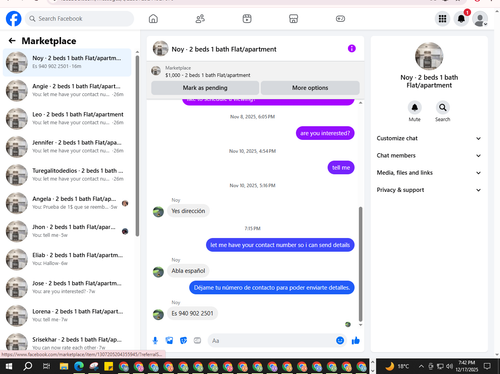Click the 'Abla español' message bubble
This screenshot has height=374, width=500.
(188, 271)
